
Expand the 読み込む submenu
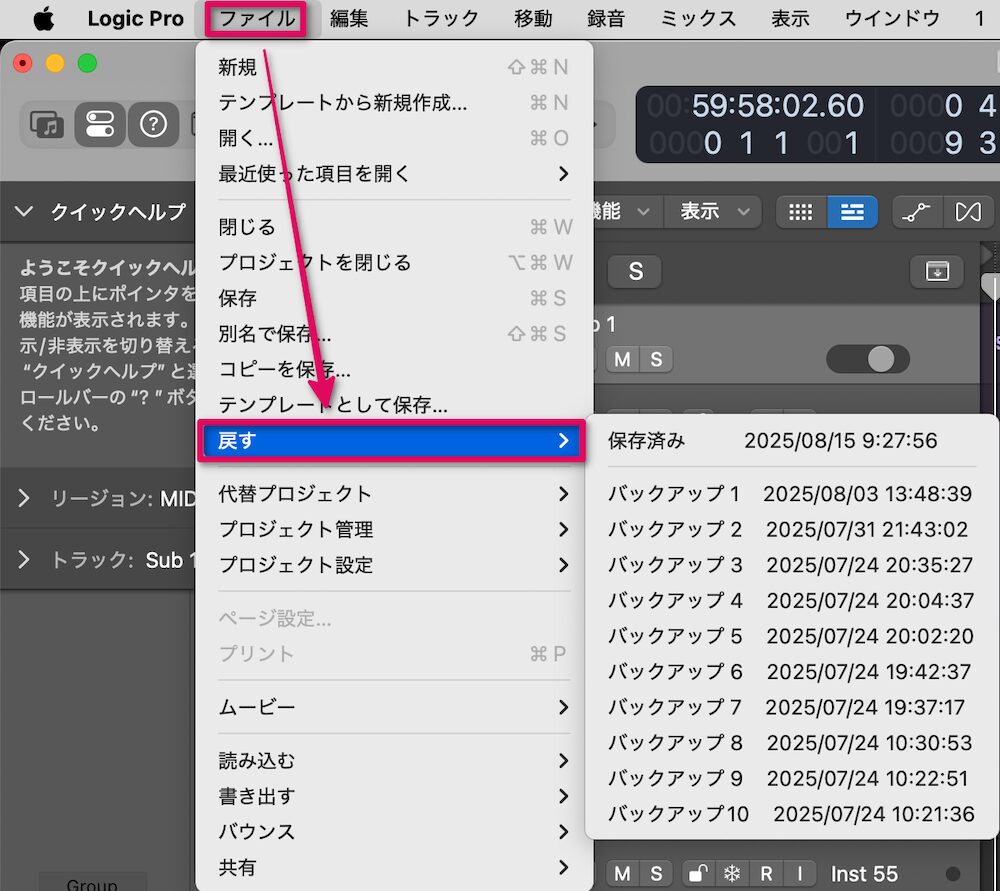click(393, 761)
